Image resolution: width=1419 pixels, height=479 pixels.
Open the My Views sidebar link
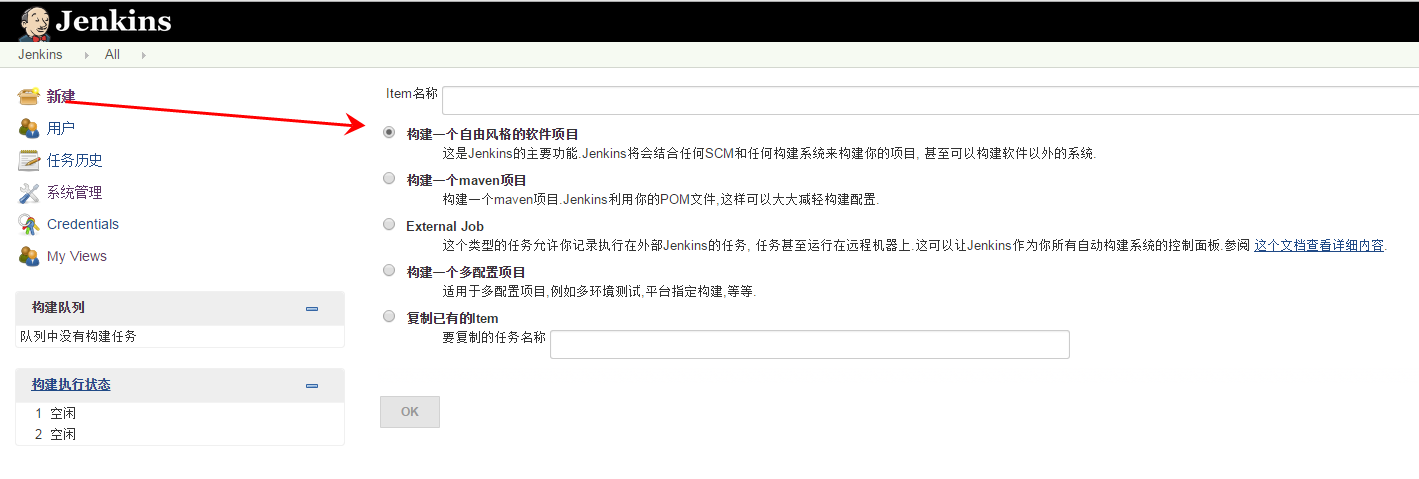point(77,256)
